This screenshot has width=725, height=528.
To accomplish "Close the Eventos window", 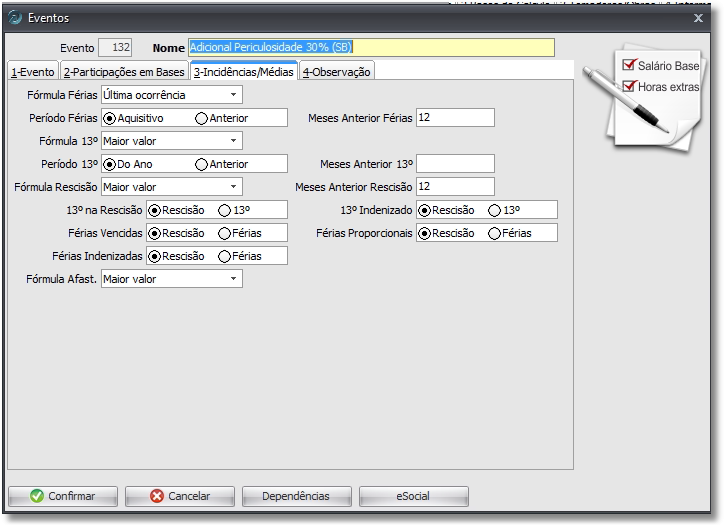I will (698, 18).
